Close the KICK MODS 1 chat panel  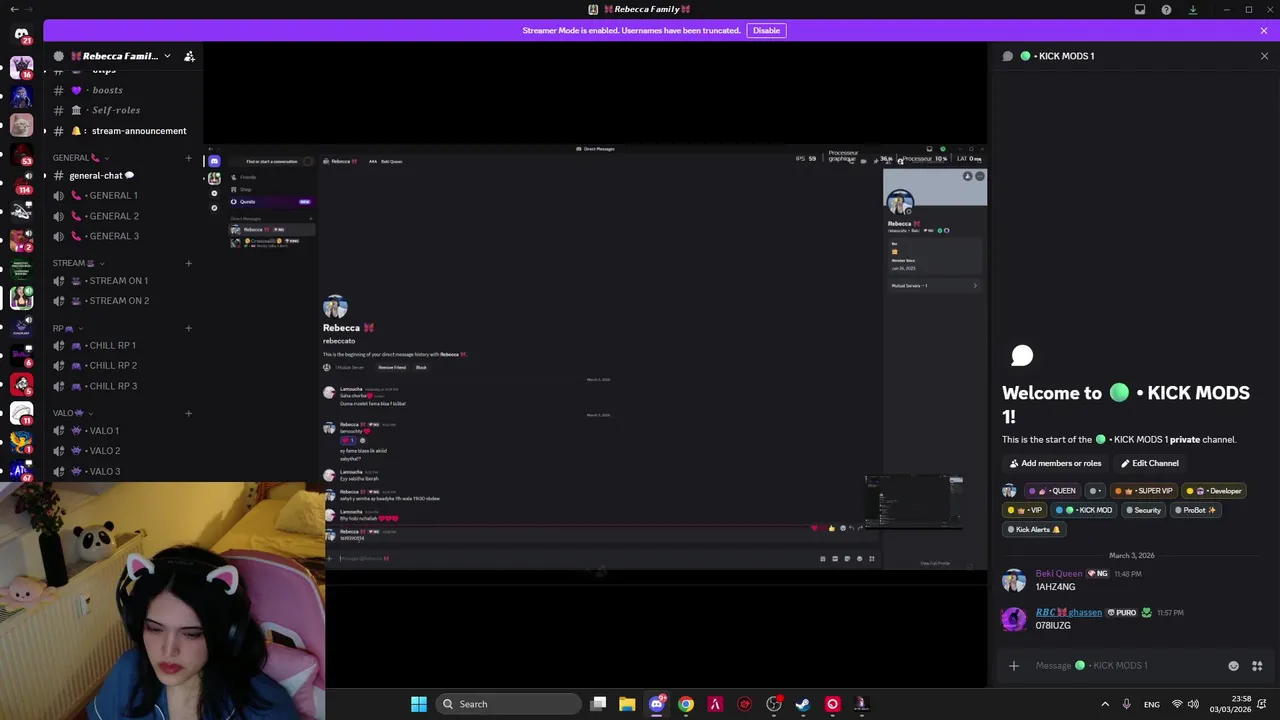point(1264,56)
